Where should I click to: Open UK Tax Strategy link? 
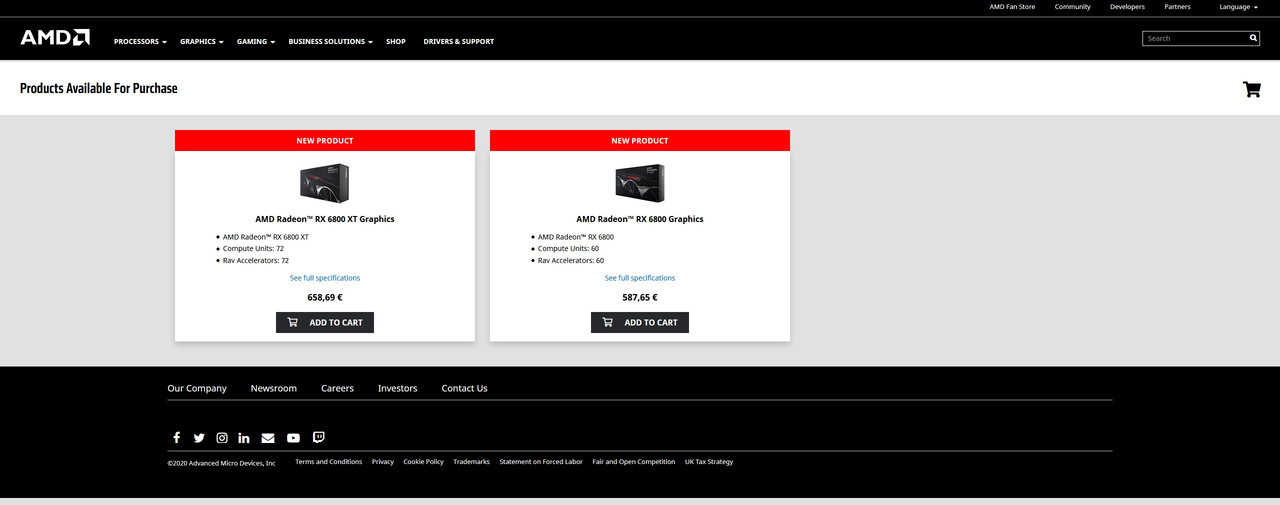click(709, 462)
